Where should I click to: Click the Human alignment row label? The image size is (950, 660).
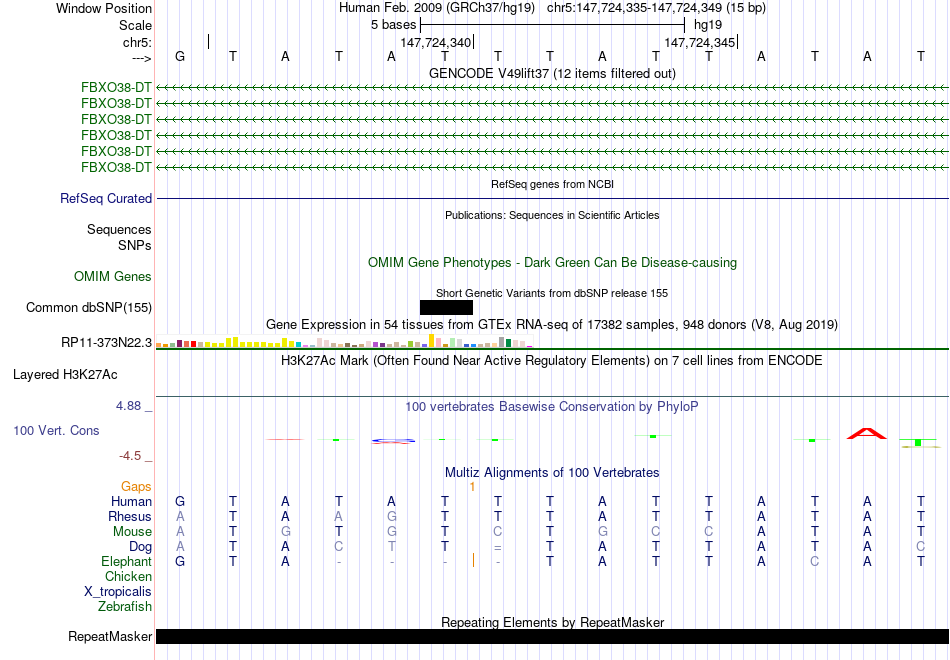131,501
